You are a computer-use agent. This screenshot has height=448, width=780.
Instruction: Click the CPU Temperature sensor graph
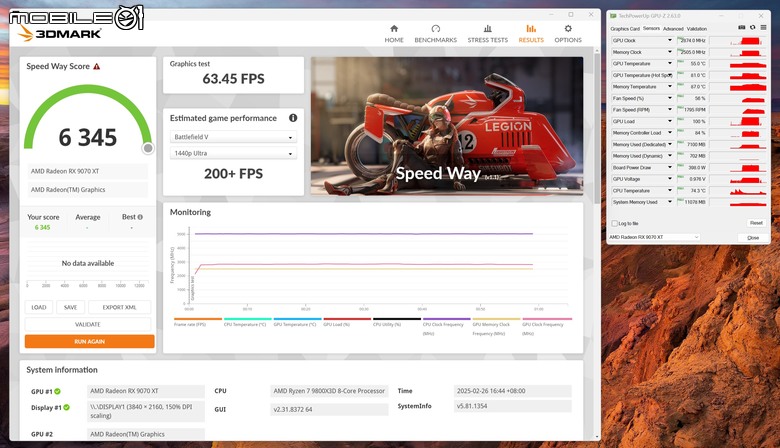738,190
